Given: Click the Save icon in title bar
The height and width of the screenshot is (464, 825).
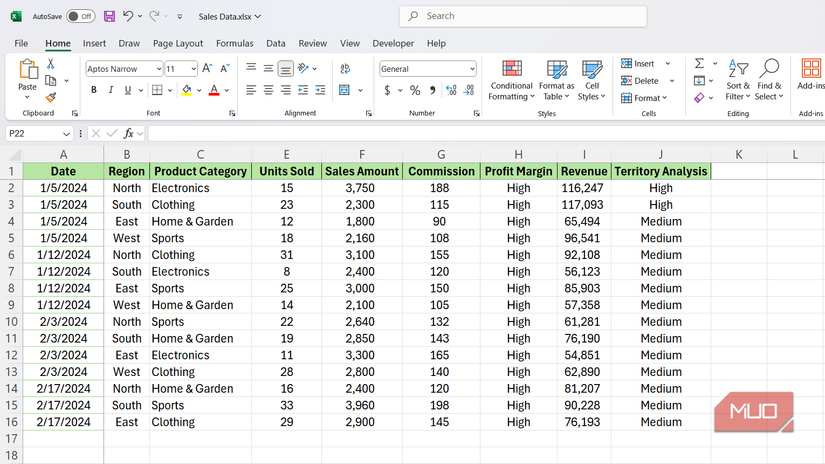Looking at the screenshot, I should [109, 16].
